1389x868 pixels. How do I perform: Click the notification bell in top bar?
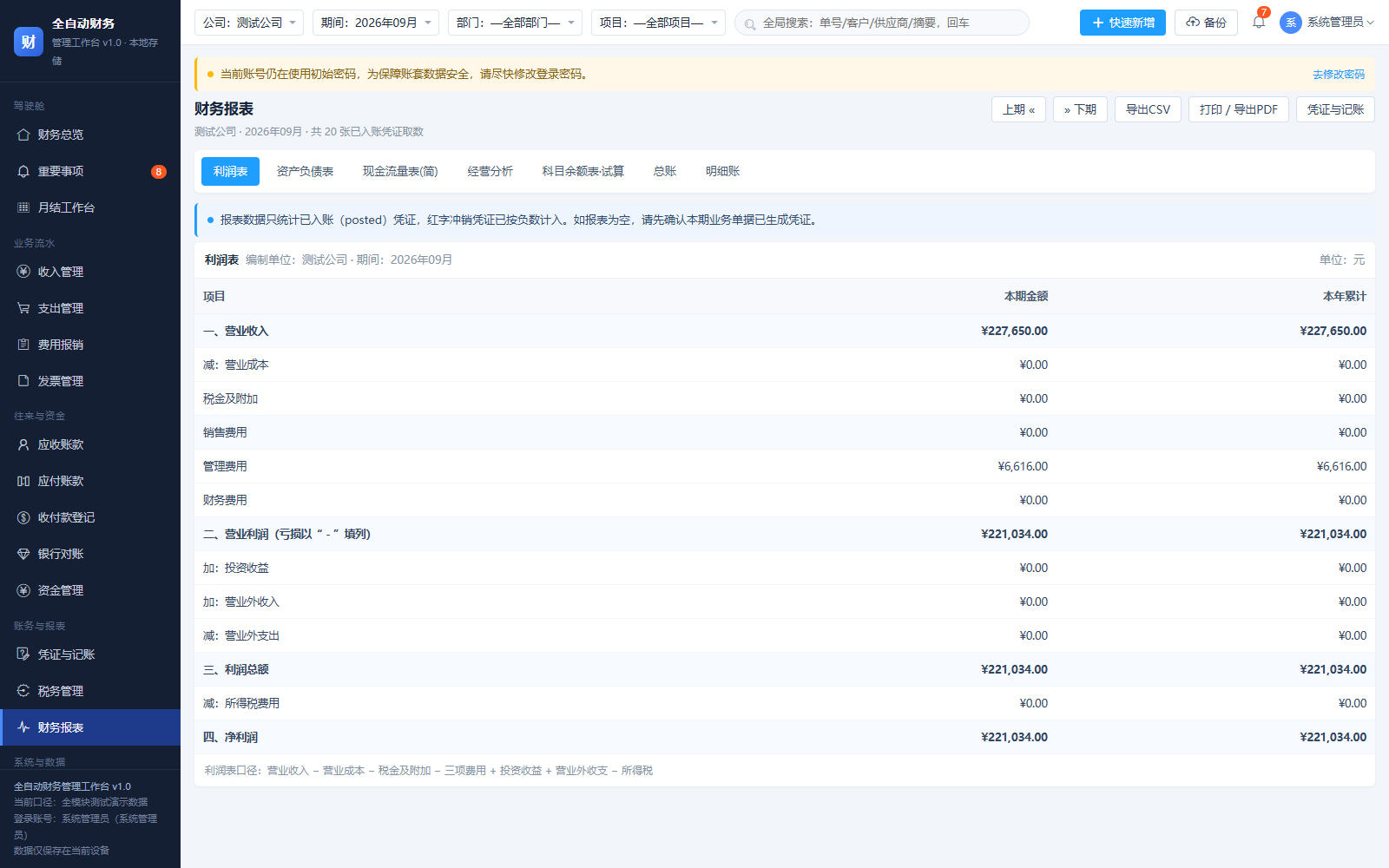tap(1259, 23)
